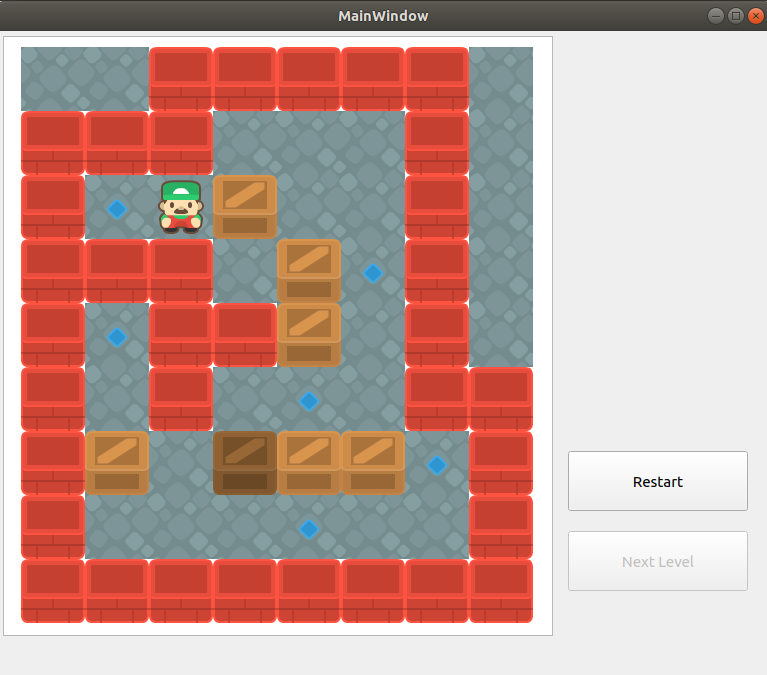Screen dimensions: 767x675
Task: Click the dark brown crate on goal
Action: pos(245,463)
